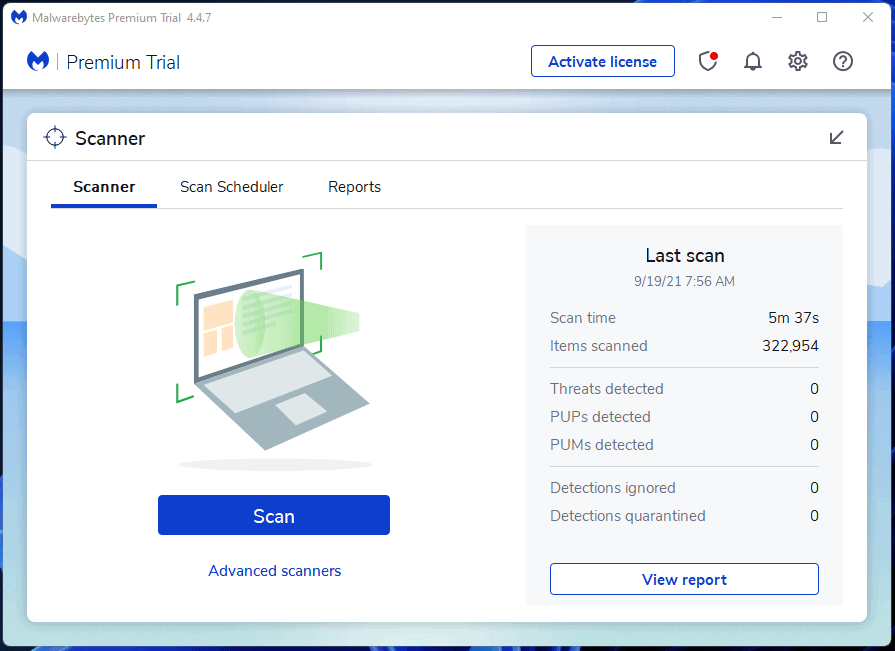Image resolution: width=895 pixels, height=651 pixels.
Task: Open the real-time protection shield icon
Action: 708,62
